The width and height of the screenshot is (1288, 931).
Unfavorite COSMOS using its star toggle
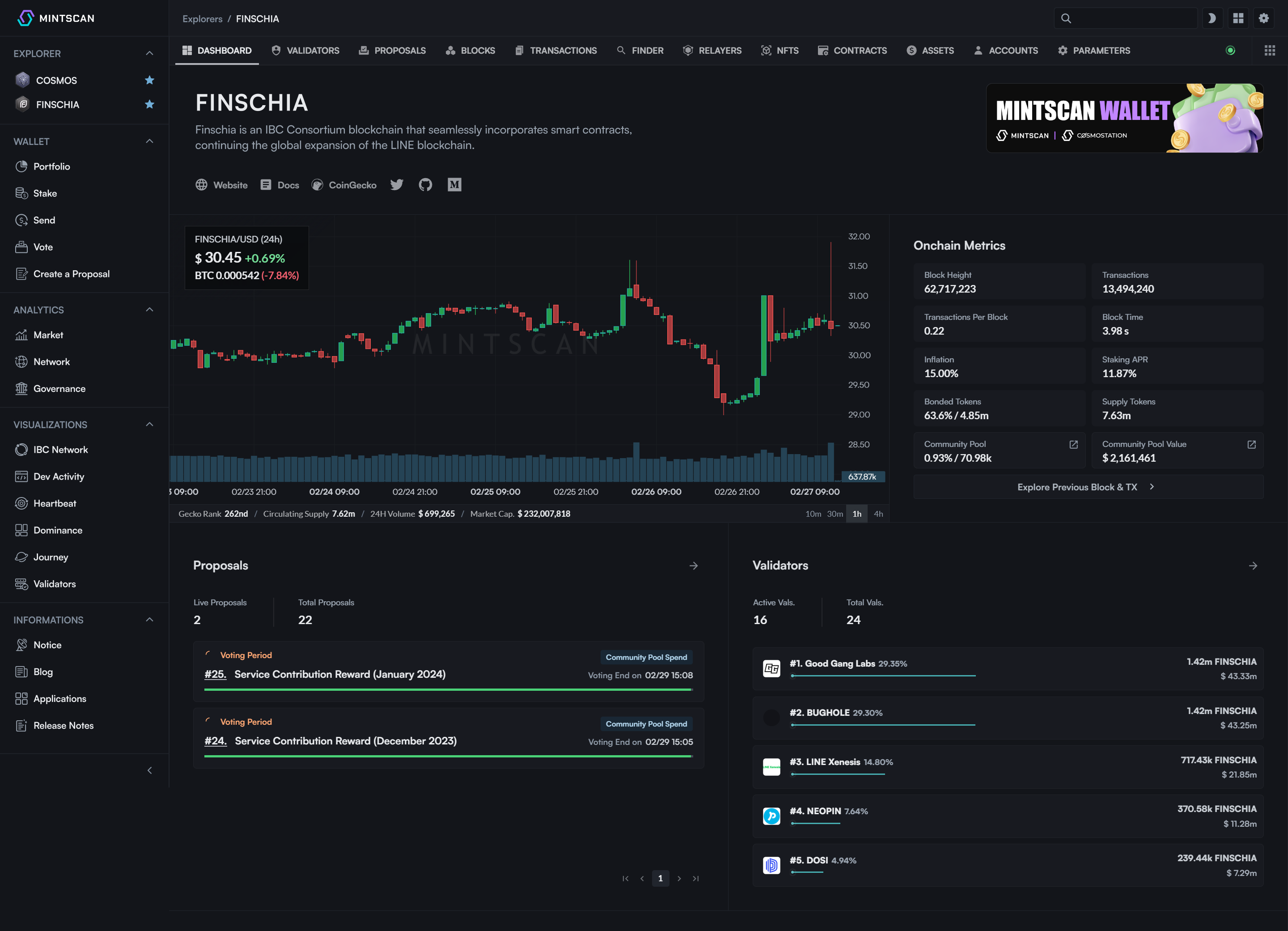tap(149, 80)
